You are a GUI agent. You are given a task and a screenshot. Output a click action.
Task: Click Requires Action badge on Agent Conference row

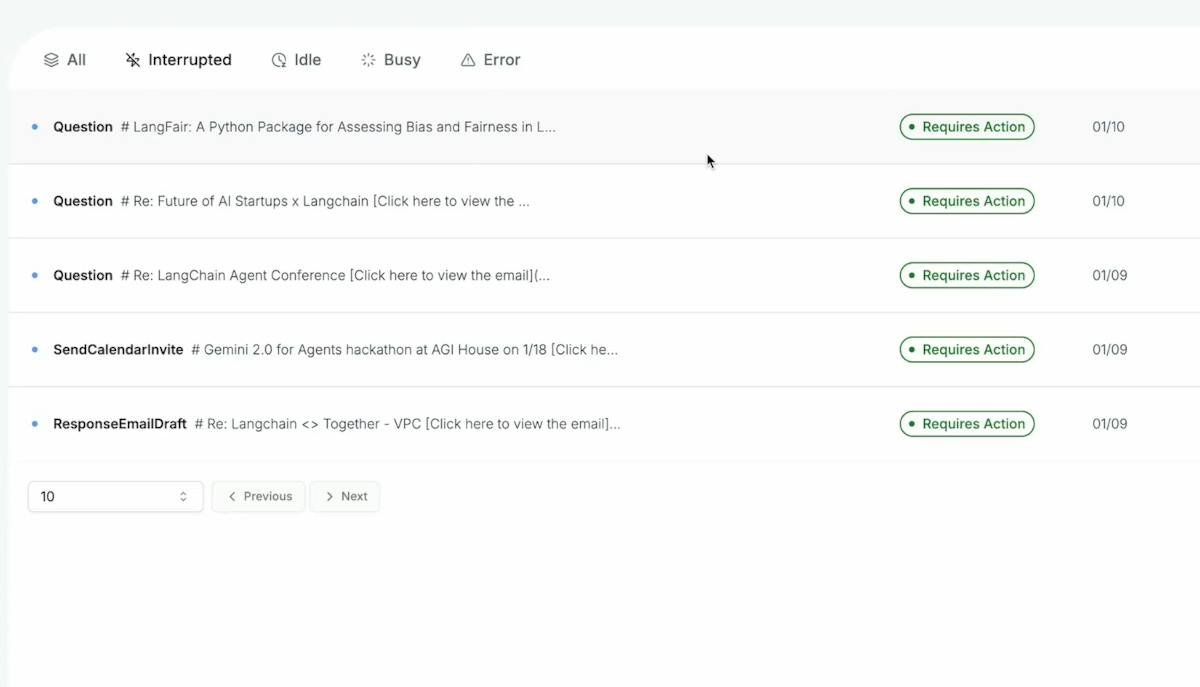(967, 275)
